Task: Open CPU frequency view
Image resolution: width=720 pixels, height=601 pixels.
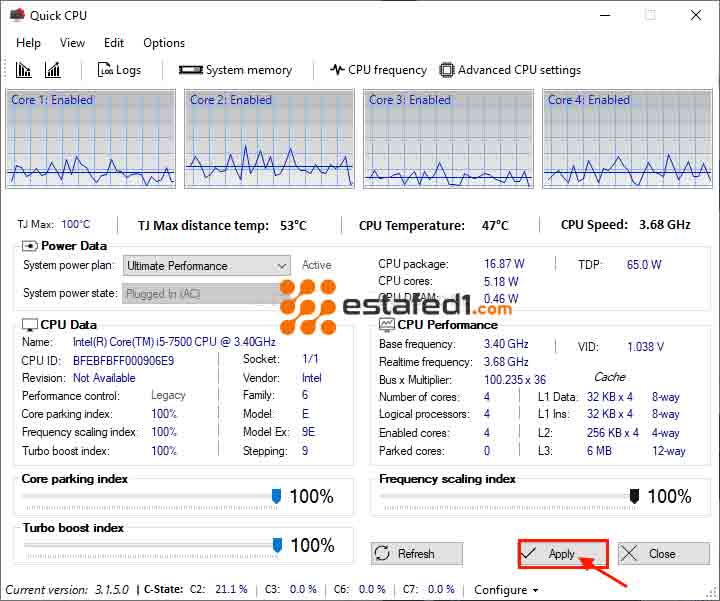Action: point(378,70)
